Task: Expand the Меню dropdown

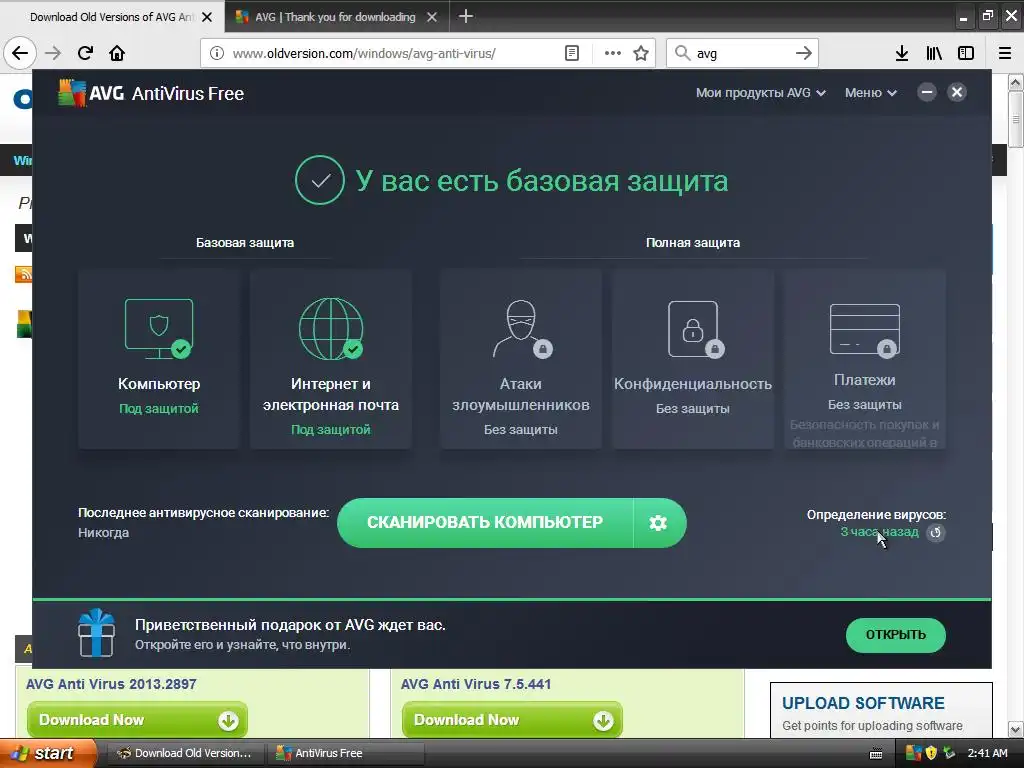Action: [x=871, y=93]
